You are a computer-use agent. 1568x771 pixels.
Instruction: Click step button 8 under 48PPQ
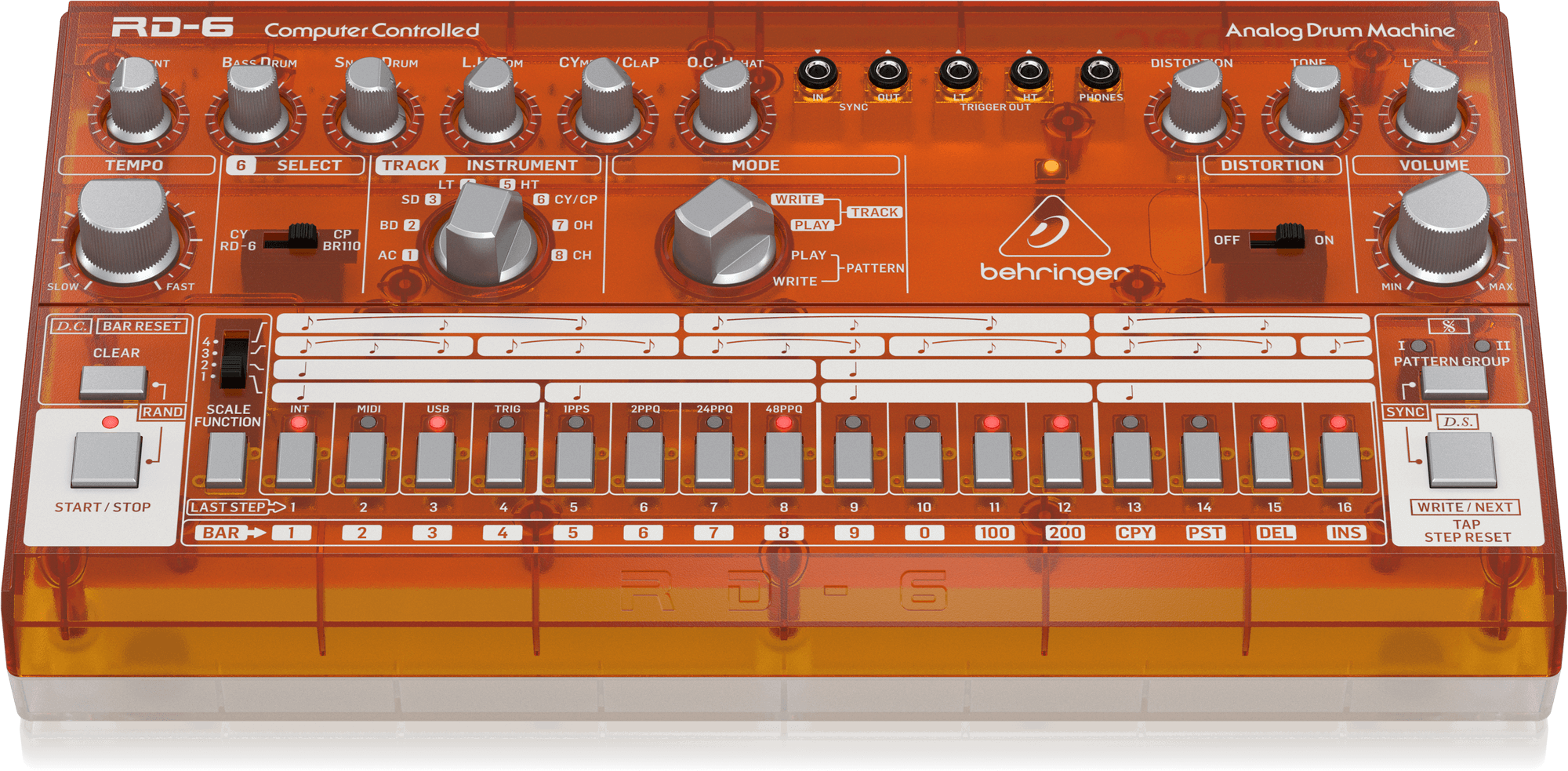point(784,458)
